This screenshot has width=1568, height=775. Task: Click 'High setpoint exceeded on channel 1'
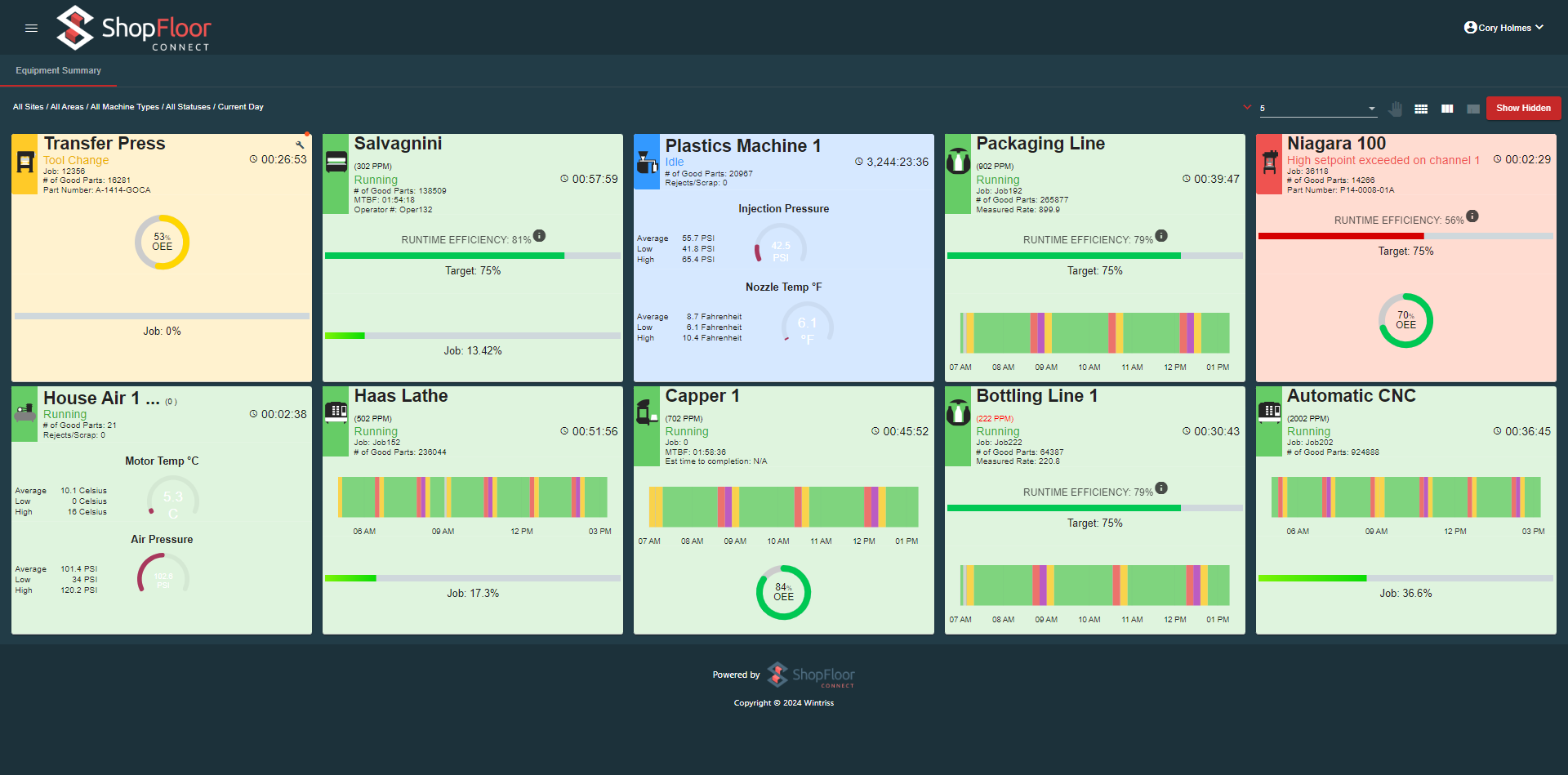click(1383, 161)
